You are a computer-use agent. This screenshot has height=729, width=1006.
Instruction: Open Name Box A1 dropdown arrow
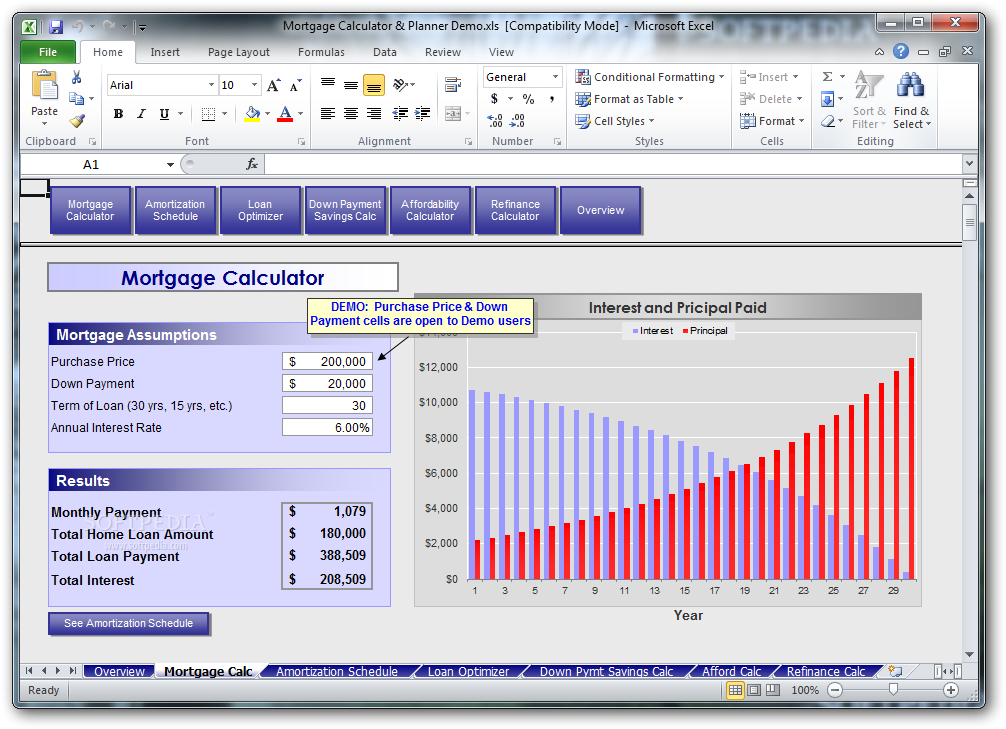tap(170, 165)
